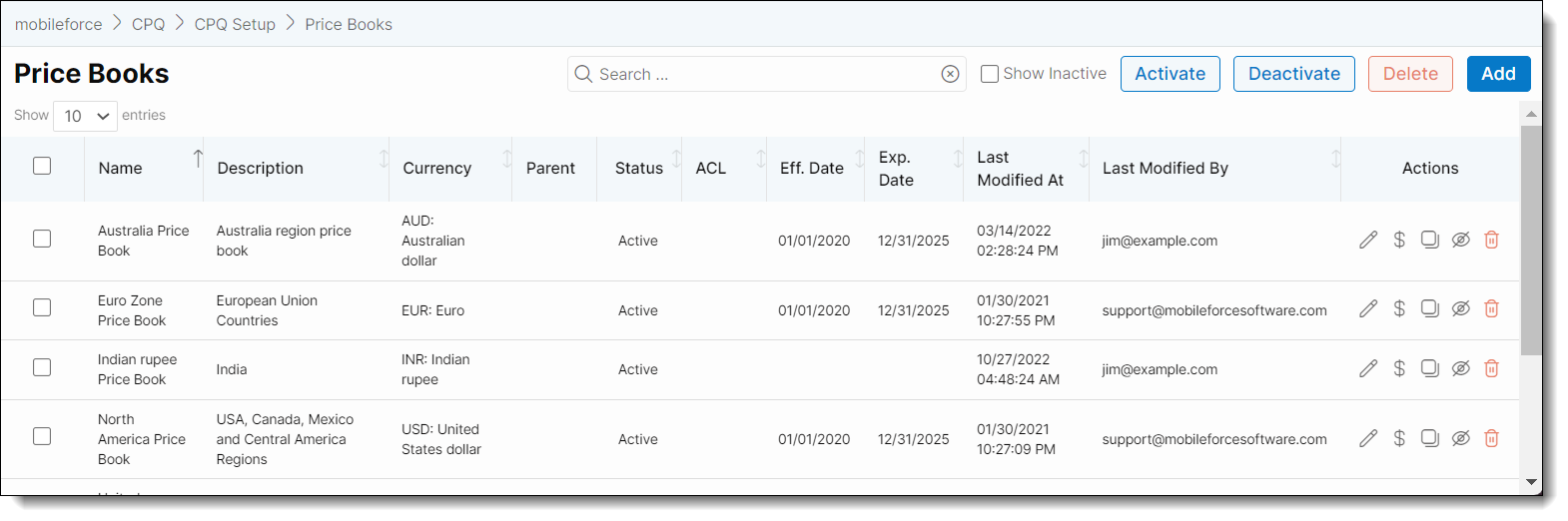Sort by the Eff. Date column
Viewport: 1568px width, 521px height.
(859, 158)
